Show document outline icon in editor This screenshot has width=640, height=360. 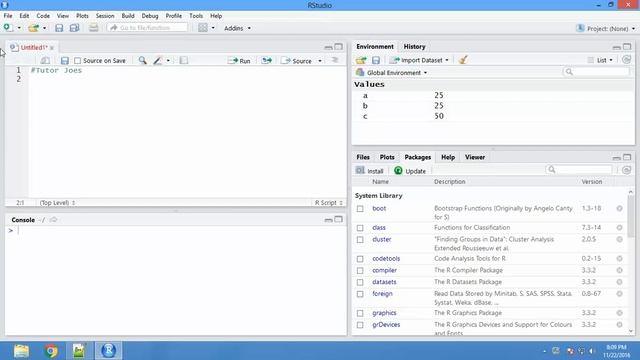click(x=335, y=60)
